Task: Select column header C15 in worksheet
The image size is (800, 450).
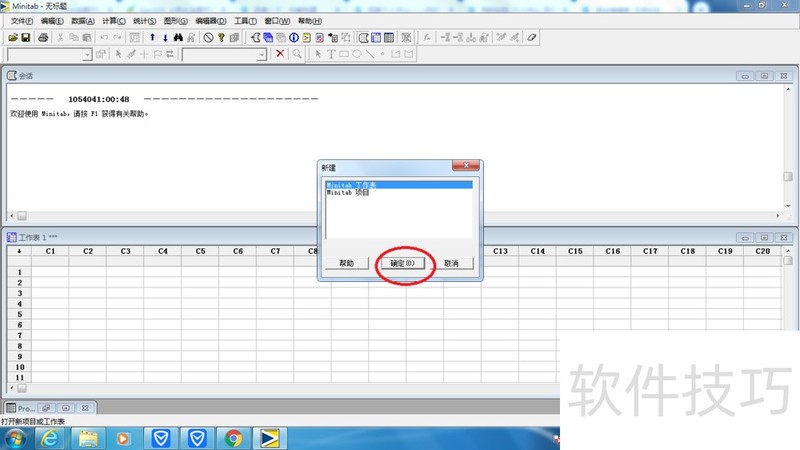Action: click(x=575, y=251)
